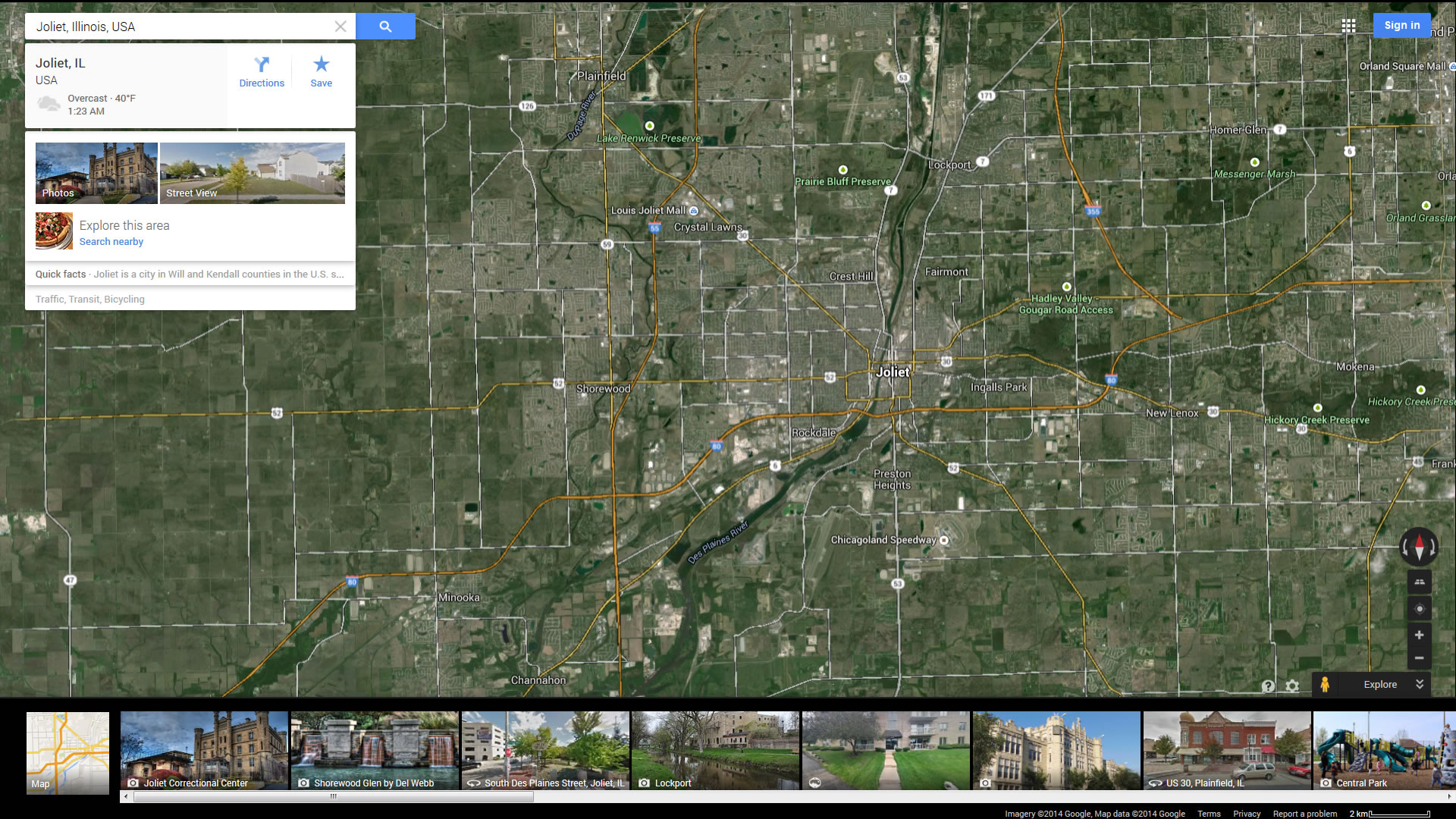Expand Traffic, Transit, Bicycling options

(90, 300)
